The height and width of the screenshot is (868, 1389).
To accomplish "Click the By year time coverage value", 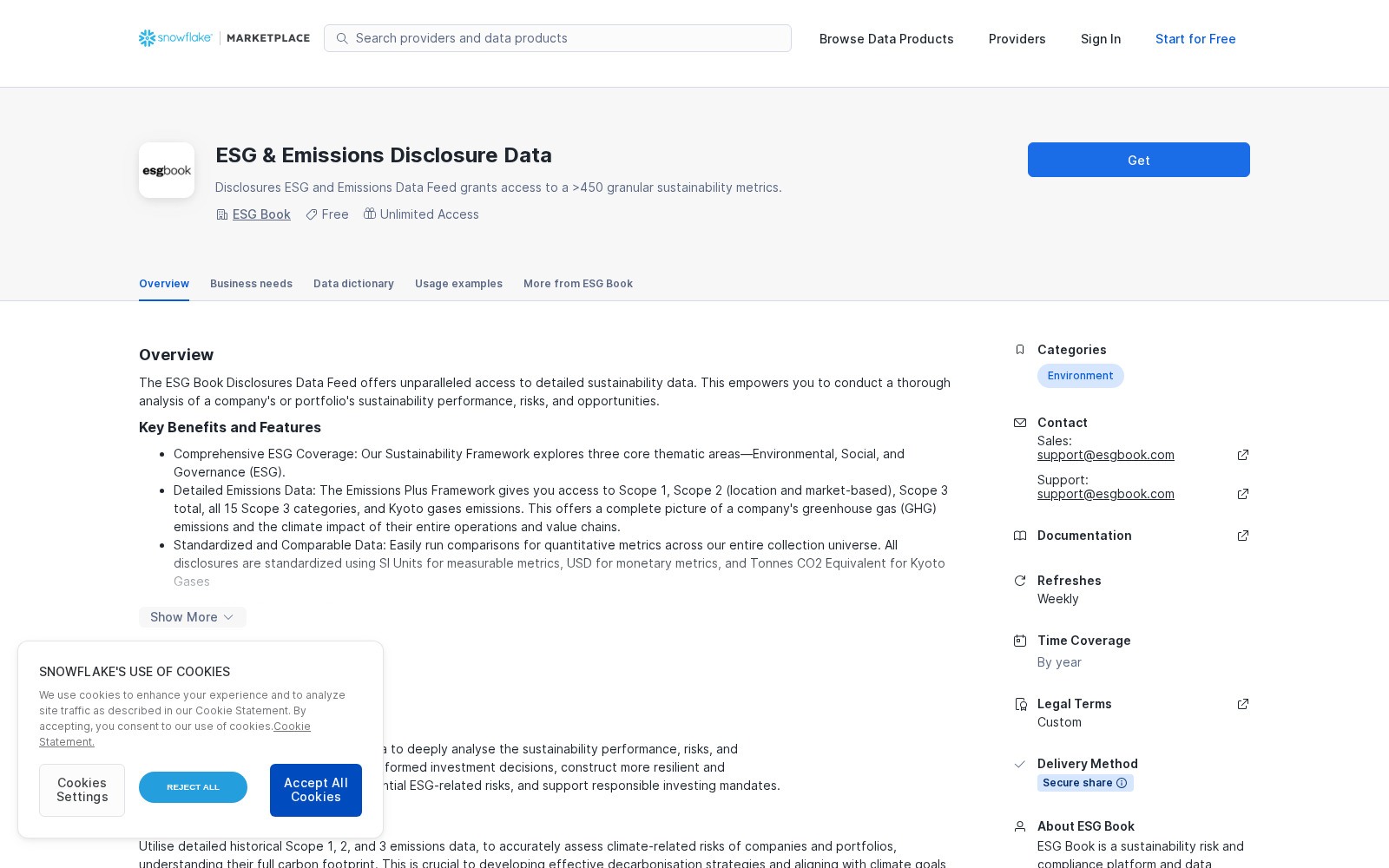I will point(1059,662).
